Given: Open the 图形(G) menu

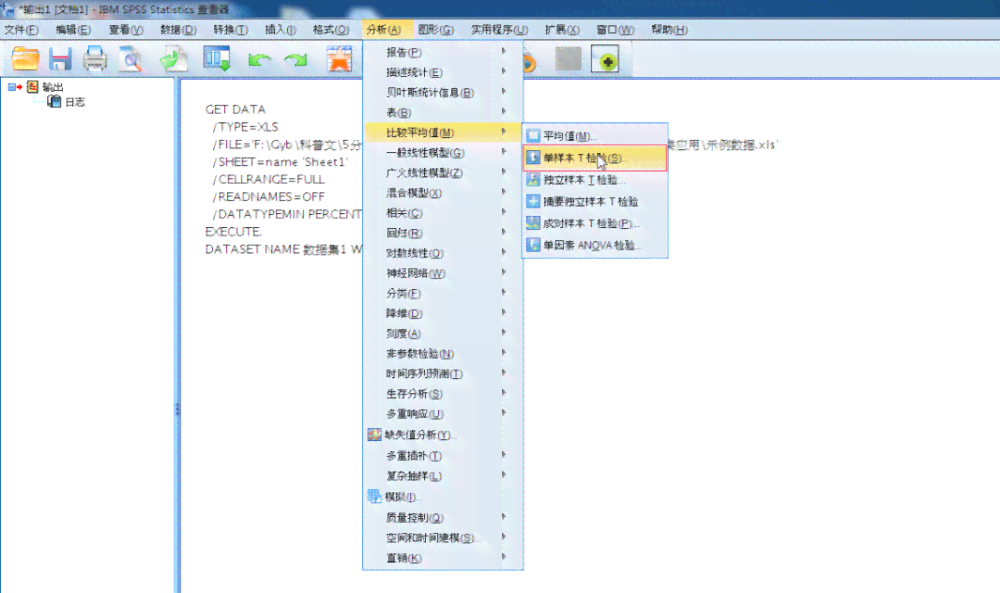Looking at the screenshot, I should (436, 29).
